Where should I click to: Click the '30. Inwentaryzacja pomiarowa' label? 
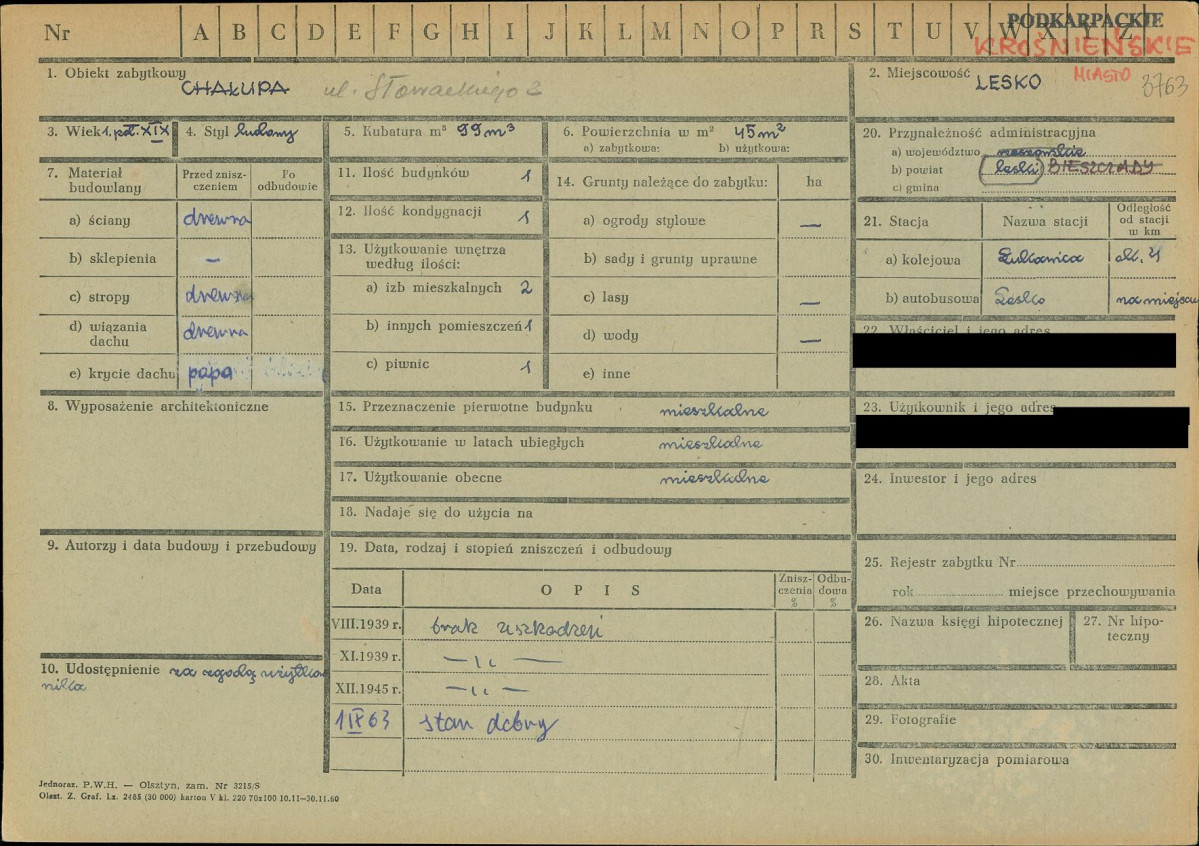point(966,760)
